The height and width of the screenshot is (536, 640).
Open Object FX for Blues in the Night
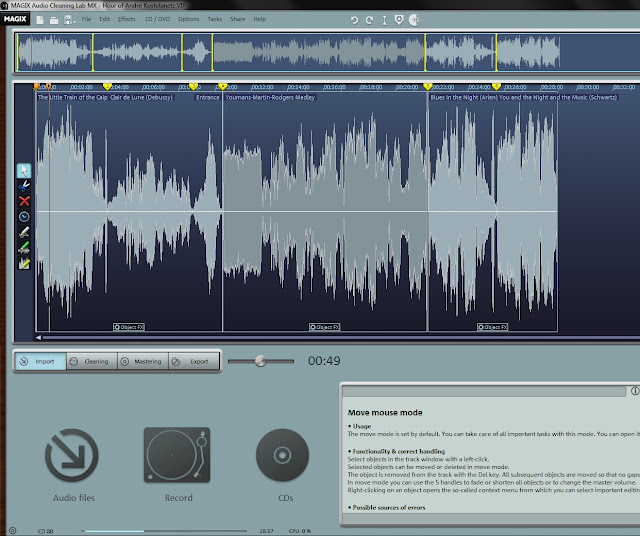click(492, 327)
